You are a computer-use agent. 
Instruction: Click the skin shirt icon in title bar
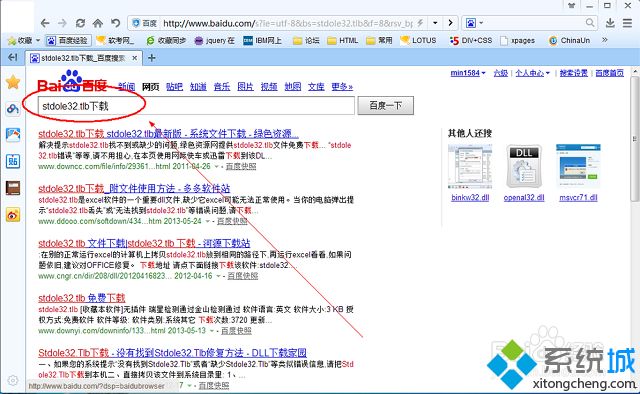(572, 5)
